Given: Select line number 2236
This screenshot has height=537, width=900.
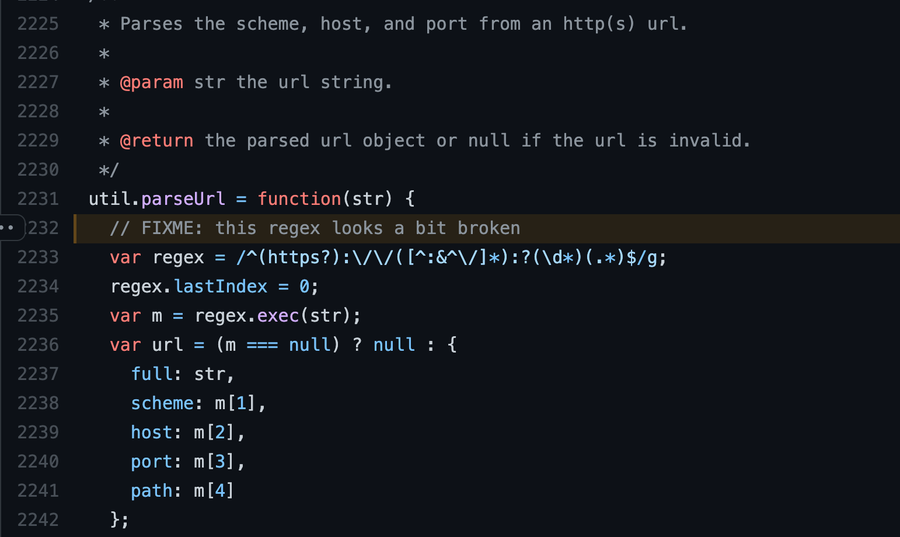Looking at the screenshot, I should click(38, 345).
